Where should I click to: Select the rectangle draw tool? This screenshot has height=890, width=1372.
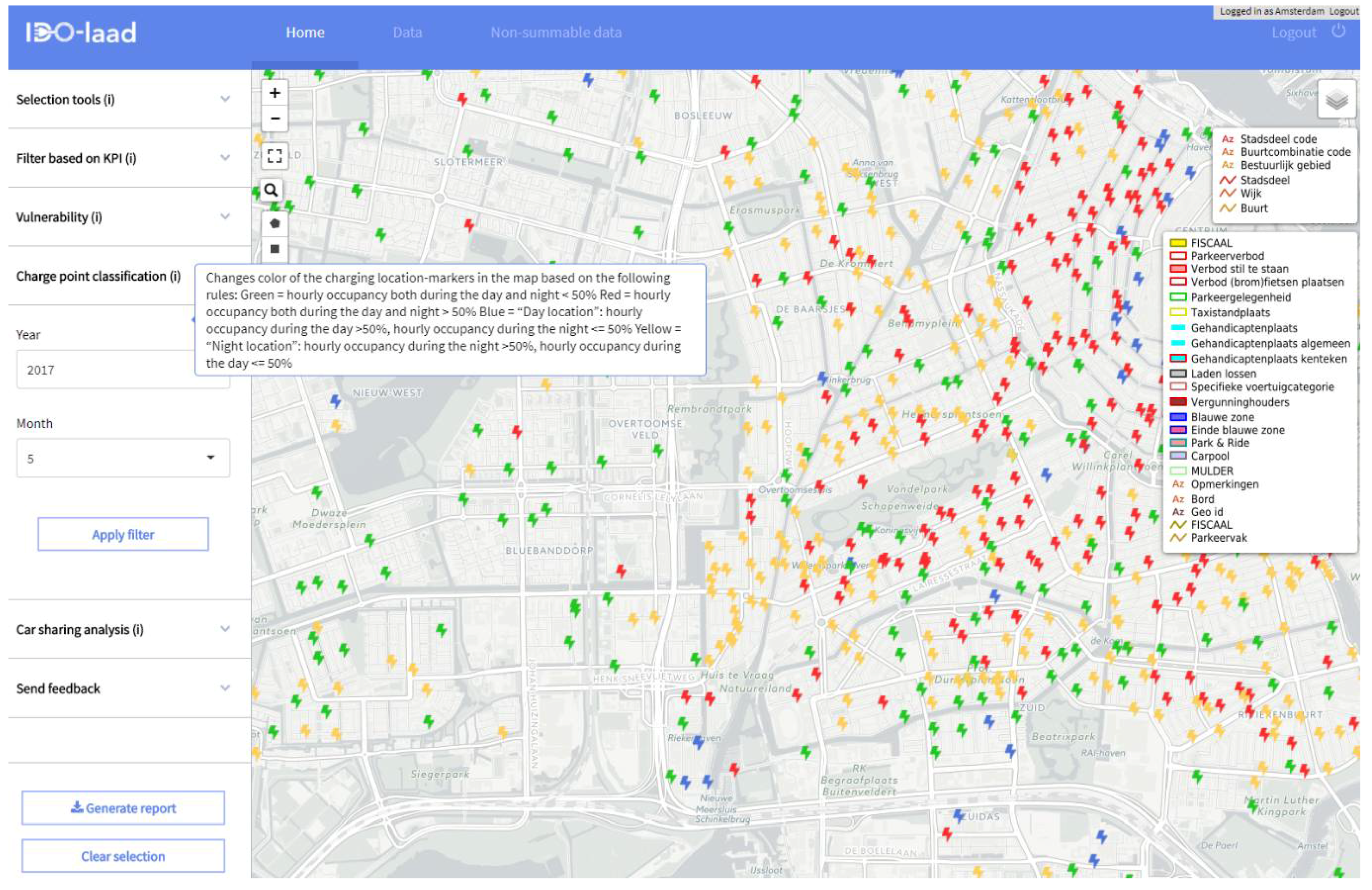click(x=275, y=249)
